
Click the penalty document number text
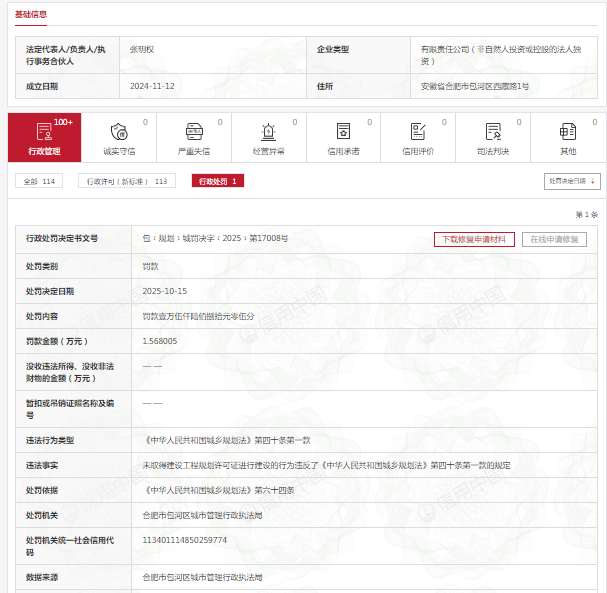click(215, 239)
